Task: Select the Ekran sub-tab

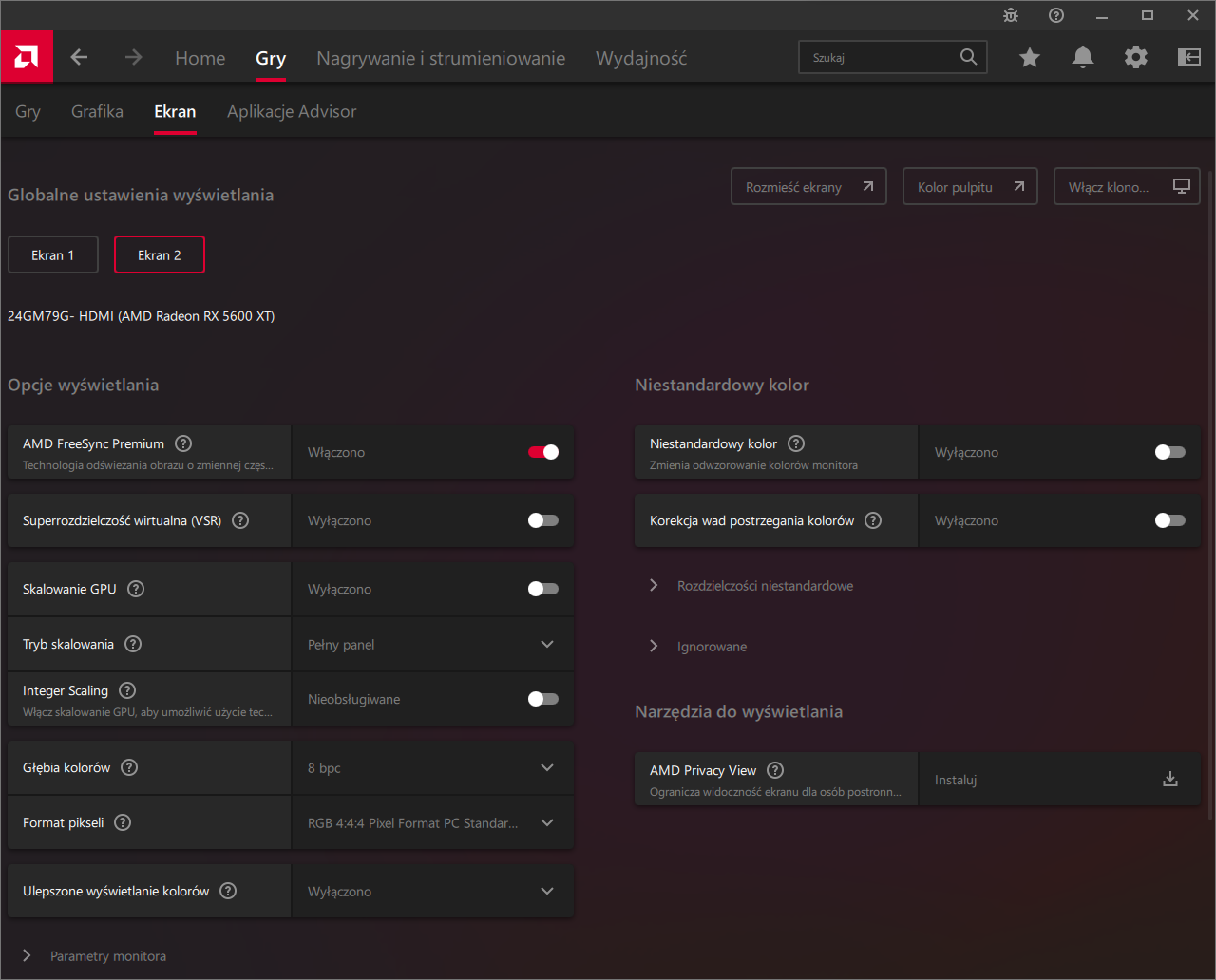Action: [175, 111]
